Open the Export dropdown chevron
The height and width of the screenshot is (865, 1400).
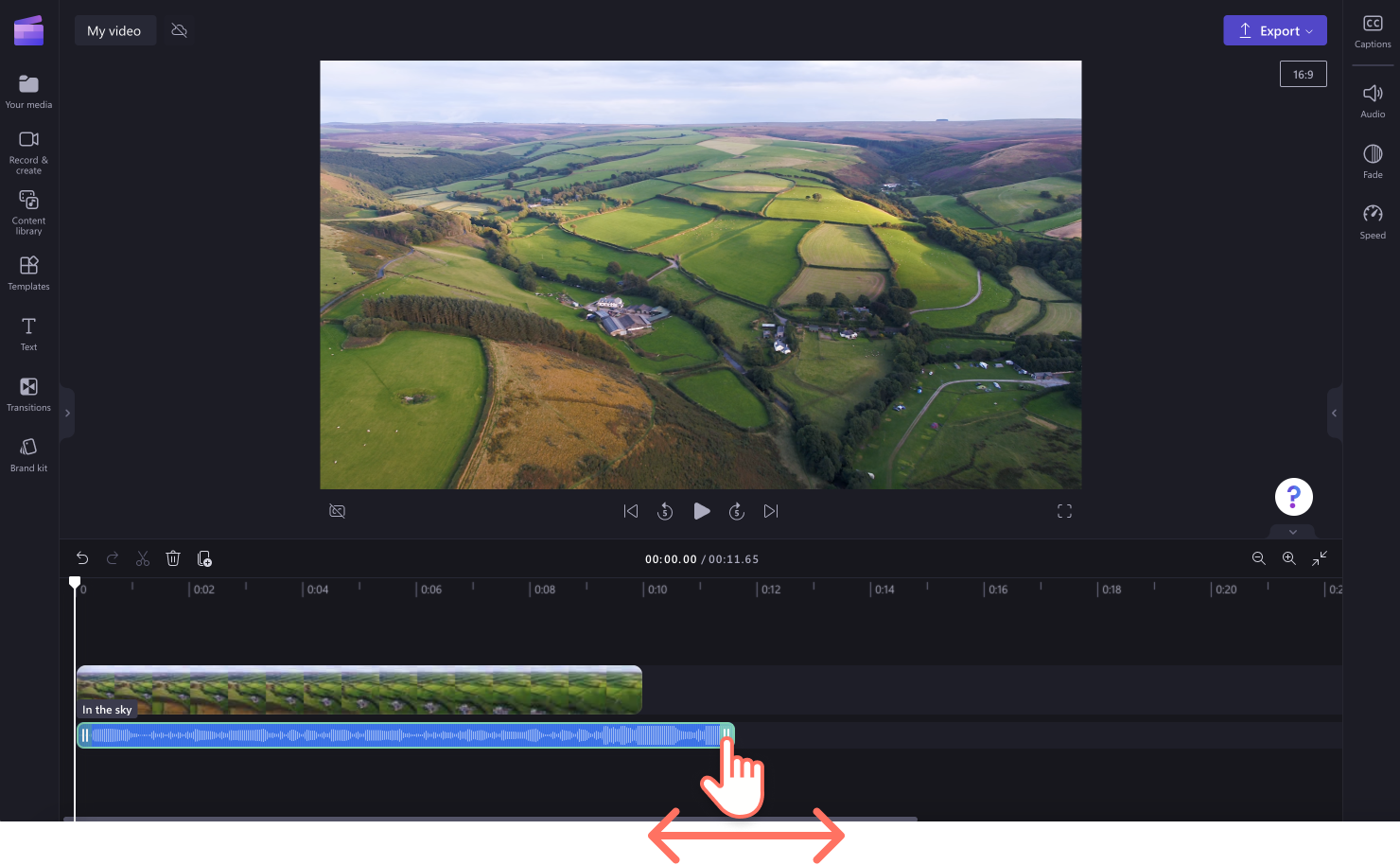(x=1310, y=31)
